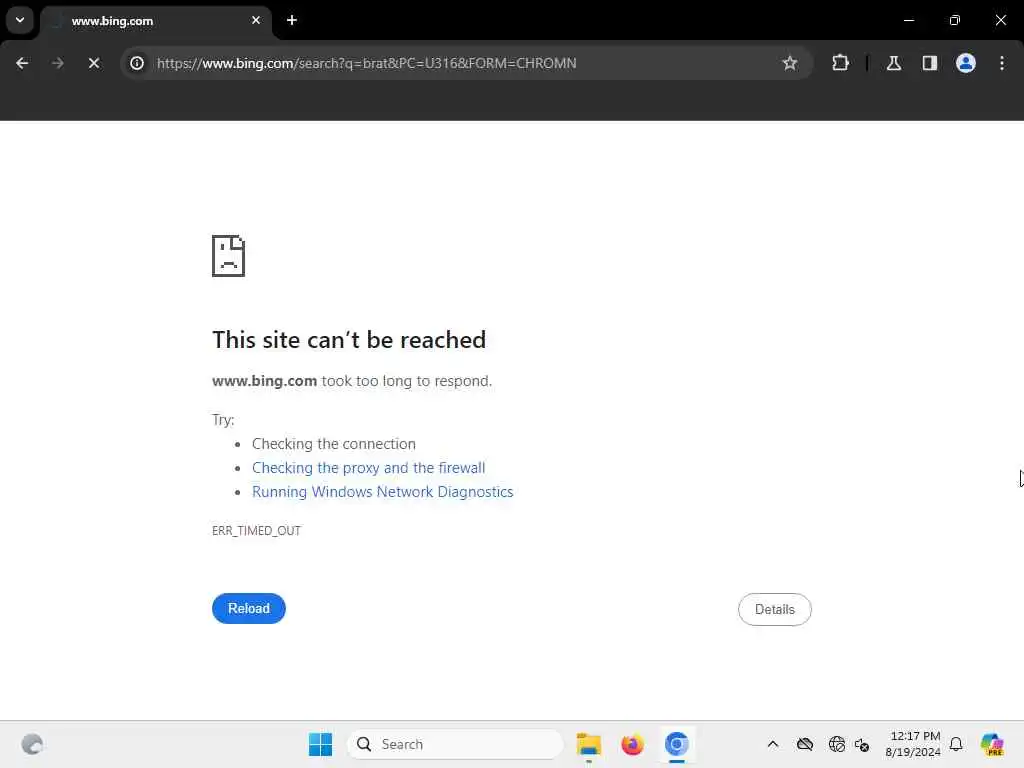Screen dimensions: 1024x768
Task: Launch Firefox from the taskbar
Action: pyautogui.click(x=632, y=744)
